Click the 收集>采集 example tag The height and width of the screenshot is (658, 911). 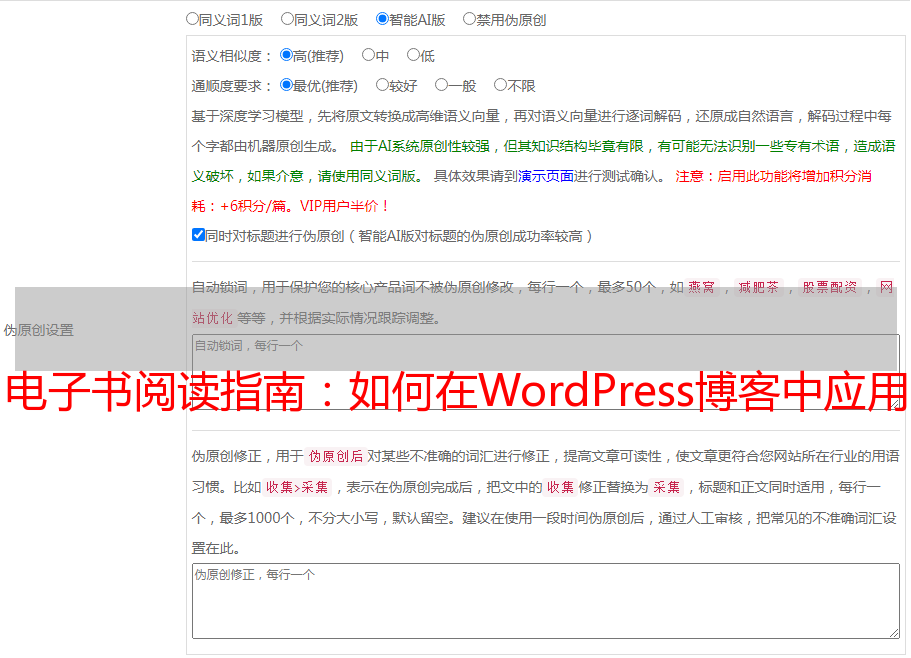point(297,487)
